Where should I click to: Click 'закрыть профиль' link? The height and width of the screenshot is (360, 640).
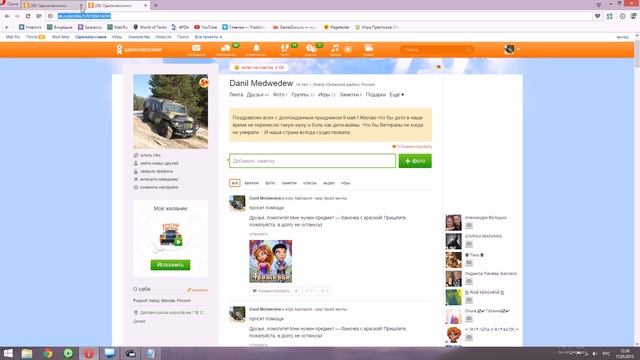click(156, 171)
